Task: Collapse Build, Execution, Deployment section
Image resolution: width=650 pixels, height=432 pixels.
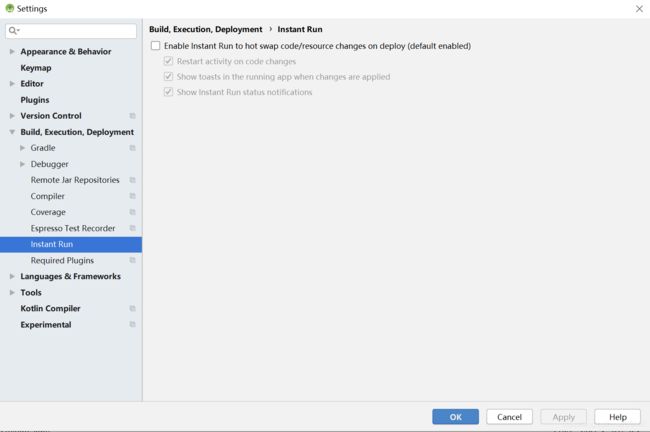Action: point(12,132)
